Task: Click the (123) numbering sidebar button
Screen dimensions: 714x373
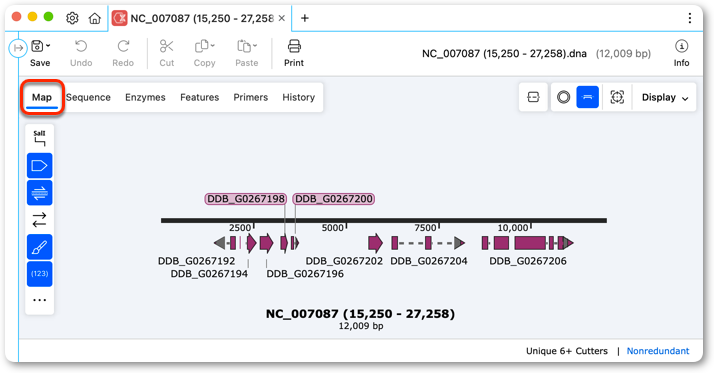Action: pyautogui.click(x=40, y=274)
